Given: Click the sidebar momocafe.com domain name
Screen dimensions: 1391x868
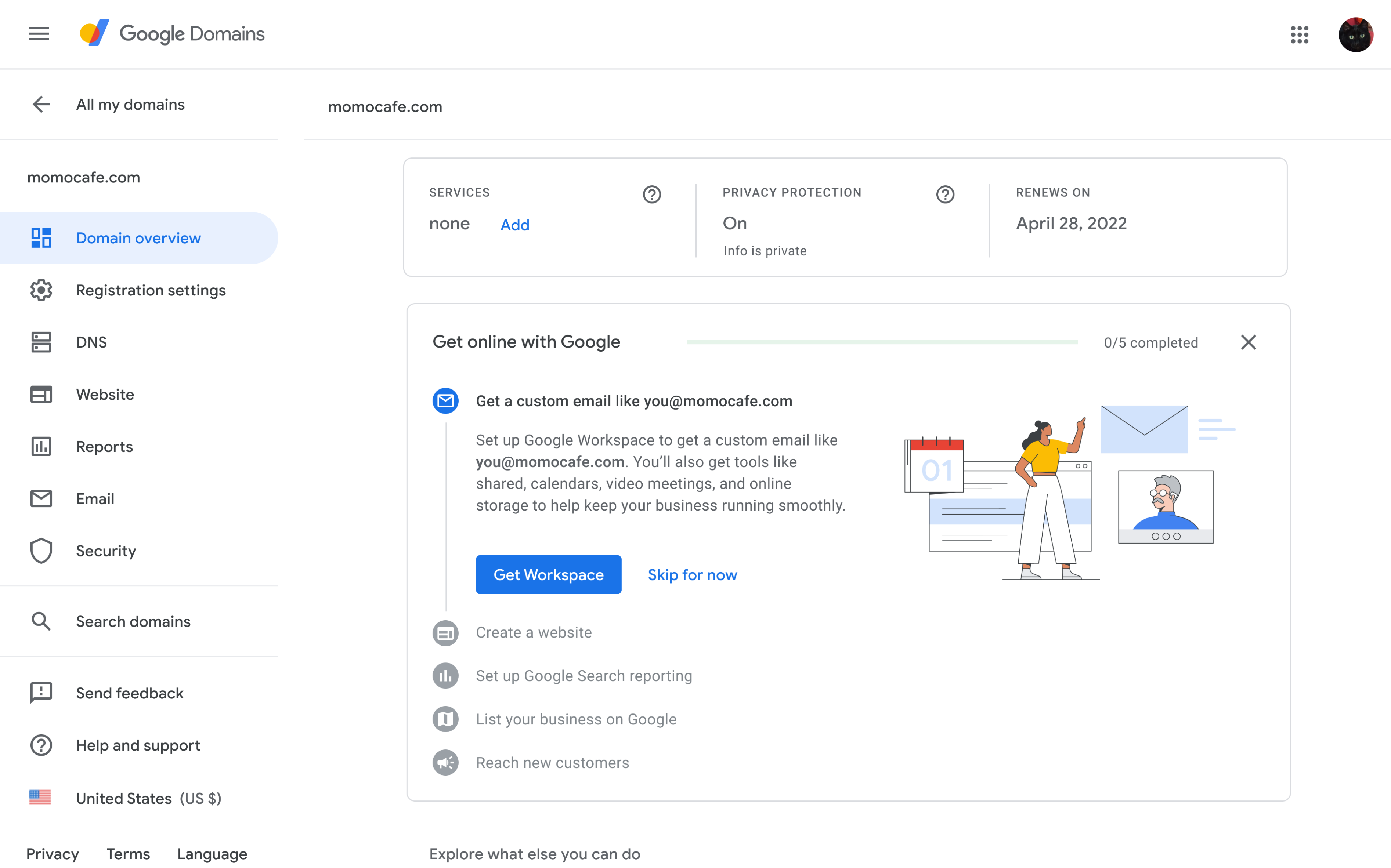Looking at the screenshot, I should [84, 177].
